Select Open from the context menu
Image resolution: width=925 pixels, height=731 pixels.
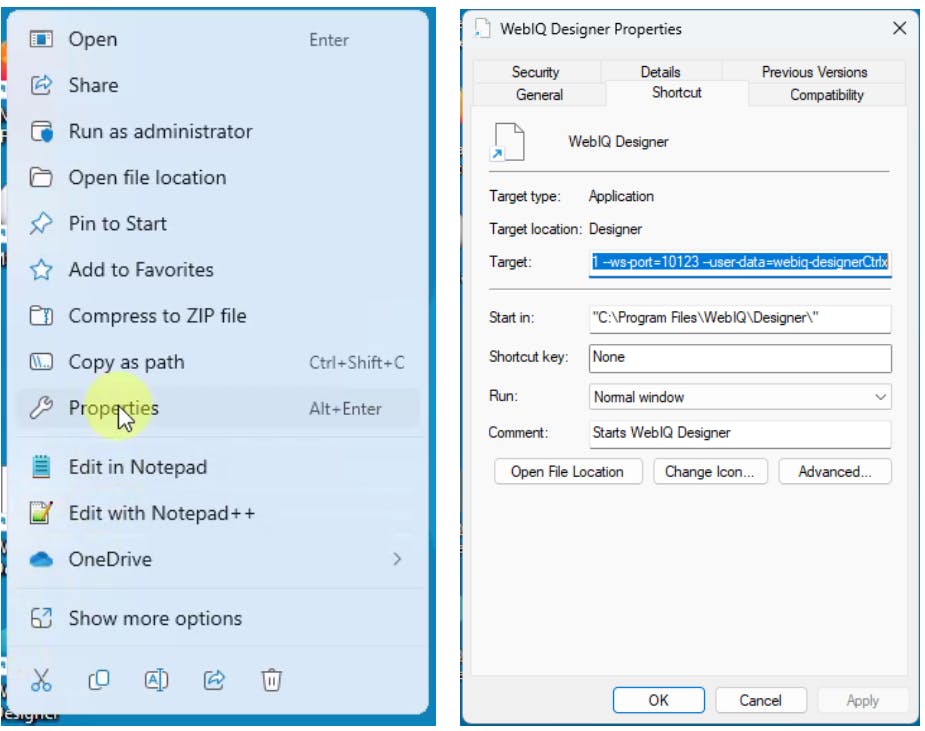(218, 40)
